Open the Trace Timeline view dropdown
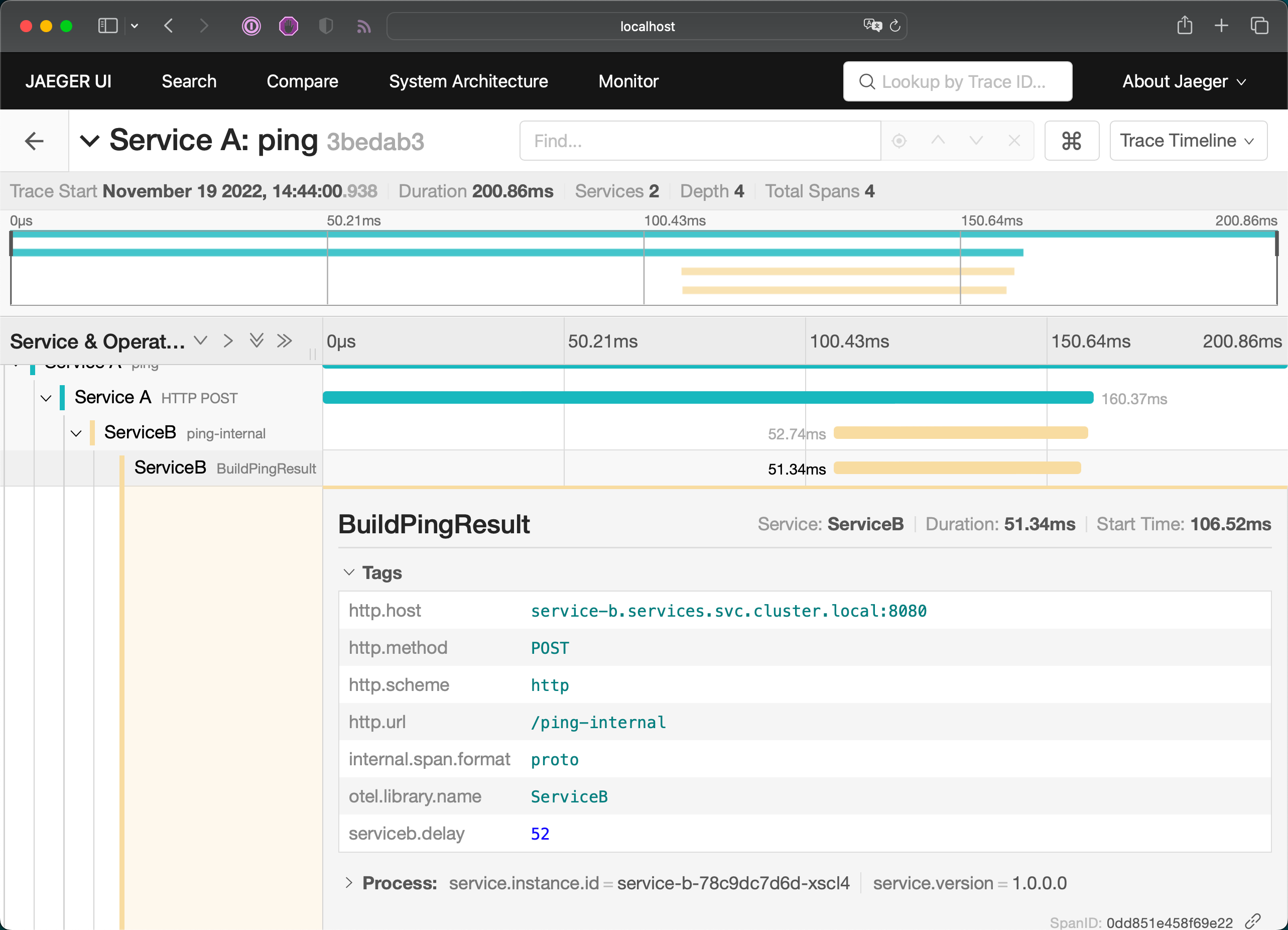This screenshot has height=930, width=1288. 1188,140
